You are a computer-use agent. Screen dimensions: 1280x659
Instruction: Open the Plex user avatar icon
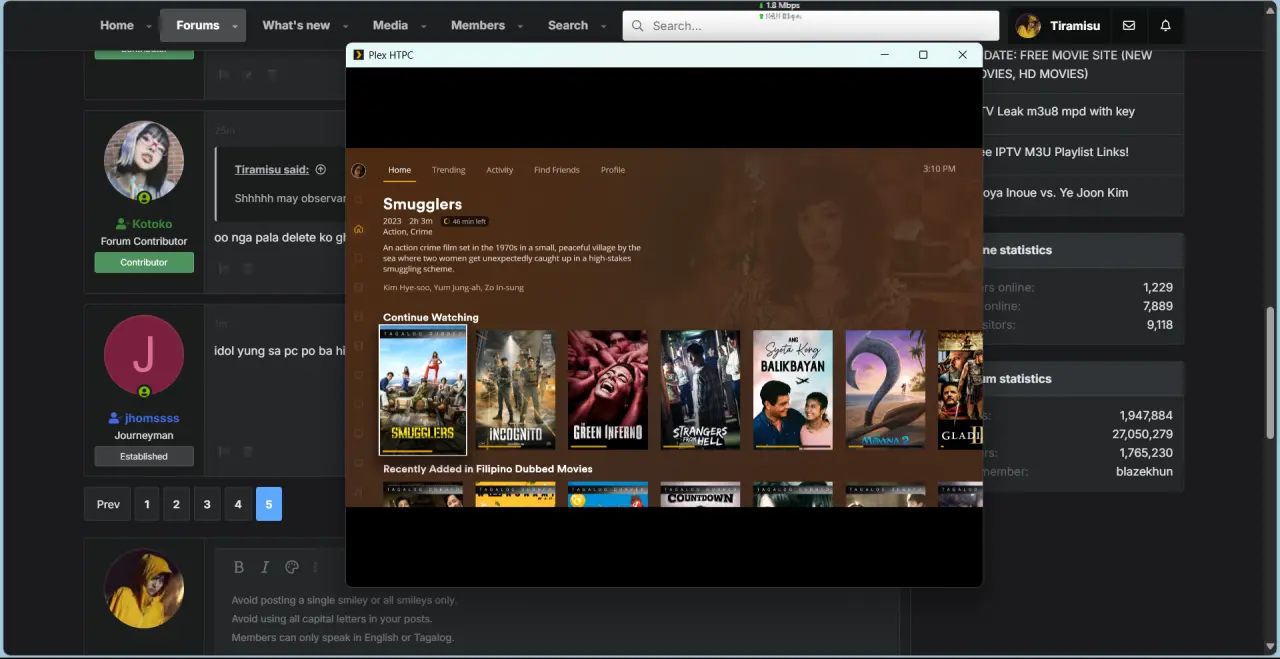click(x=359, y=171)
